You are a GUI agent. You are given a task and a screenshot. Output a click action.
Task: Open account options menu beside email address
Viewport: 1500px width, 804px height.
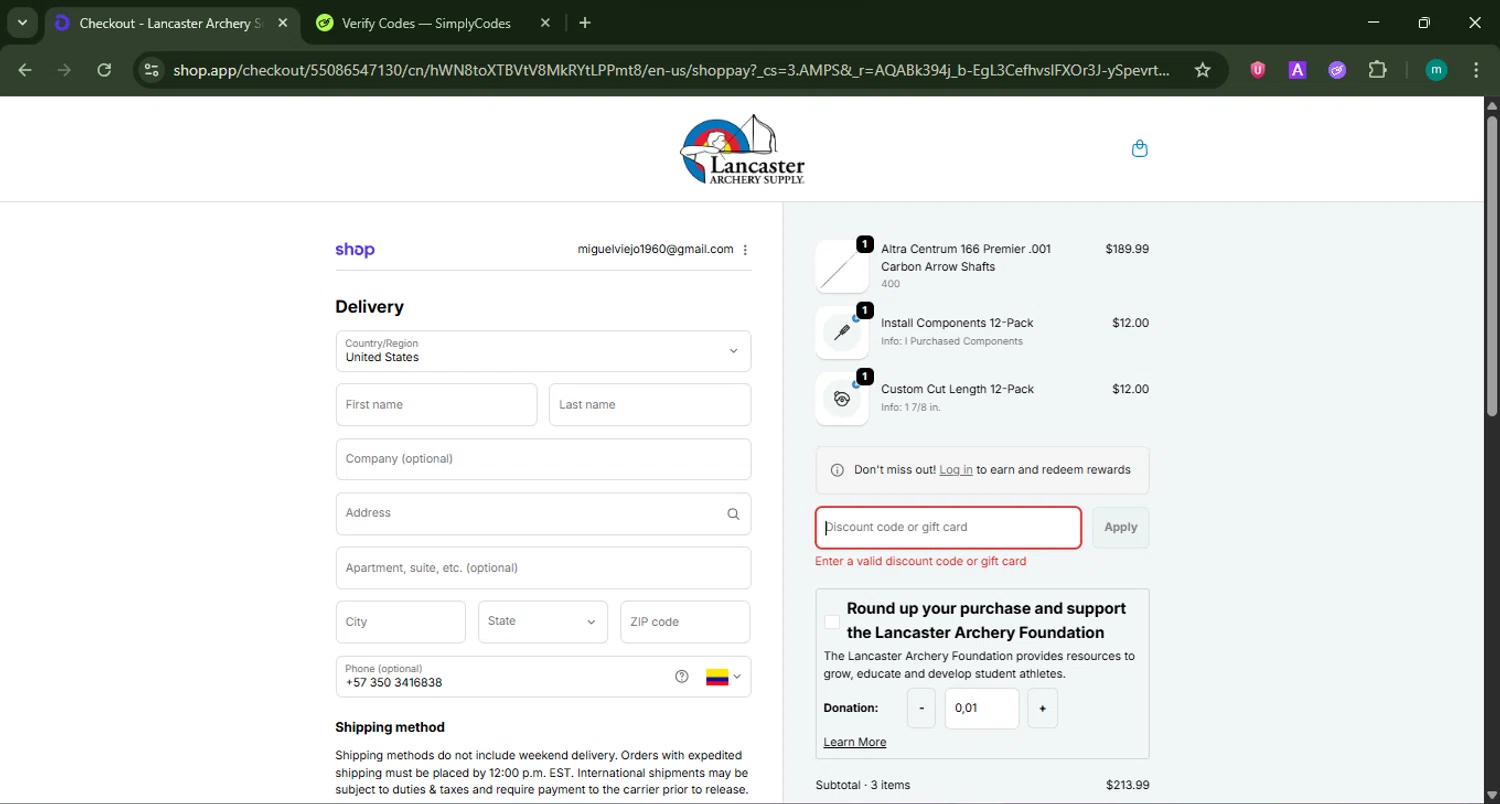pyautogui.click(x=745, y=250)
